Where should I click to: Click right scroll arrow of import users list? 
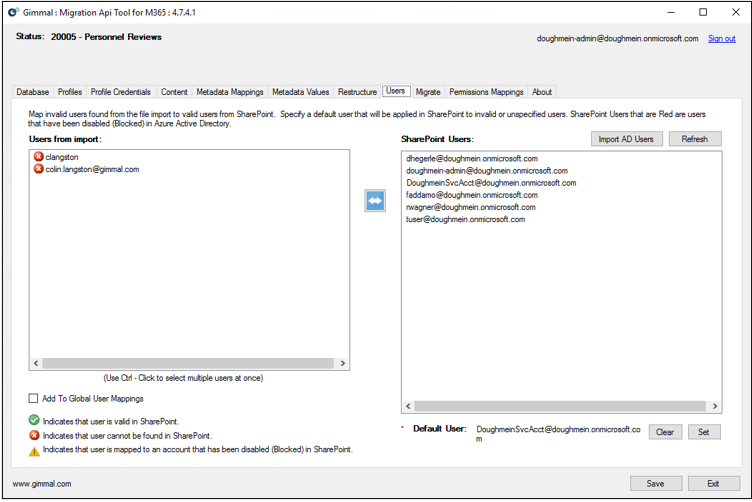point(343,364)
